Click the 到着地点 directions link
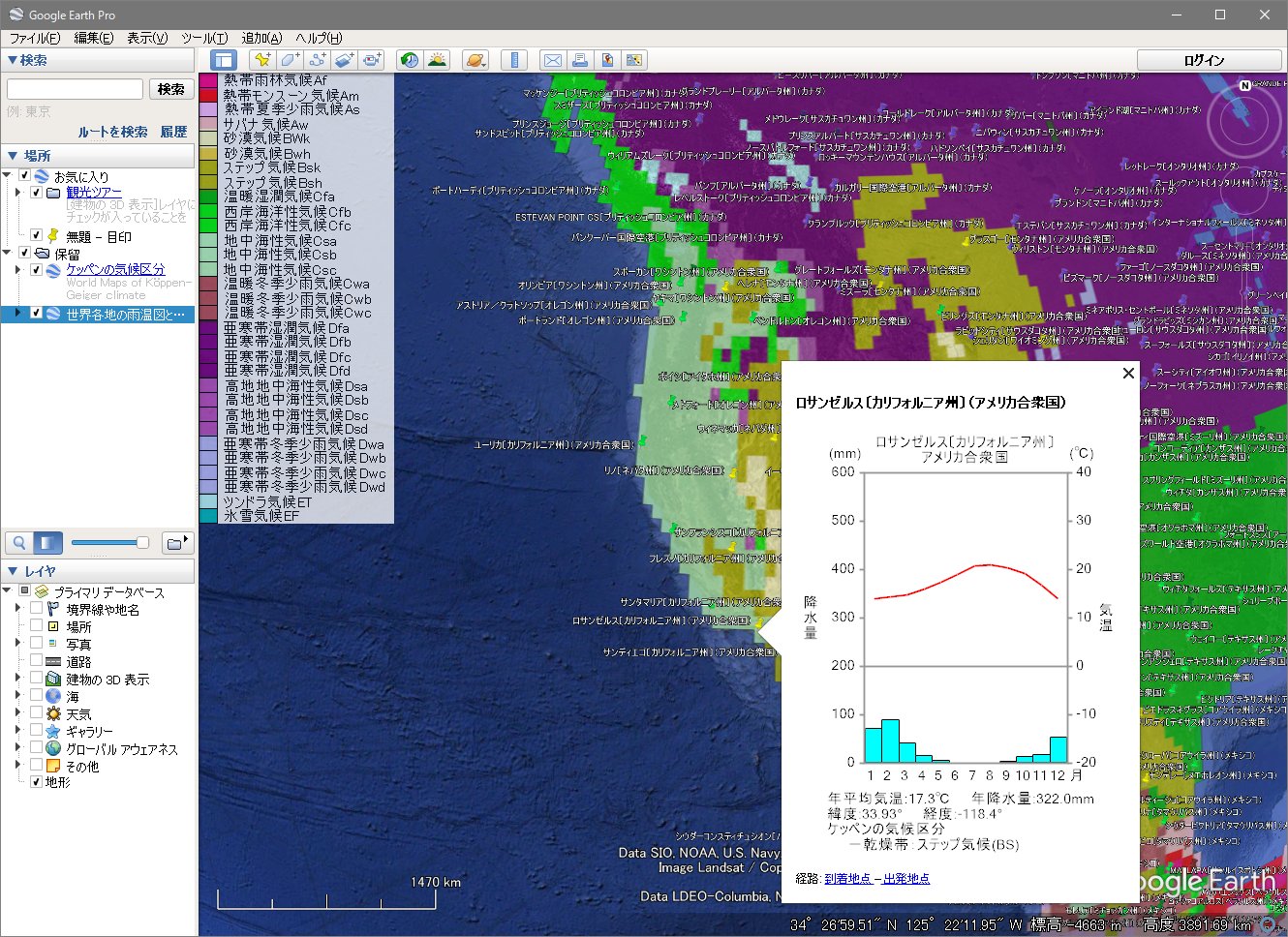The image size is (1288, 937). pyautogui.click(x=847, y=878)
